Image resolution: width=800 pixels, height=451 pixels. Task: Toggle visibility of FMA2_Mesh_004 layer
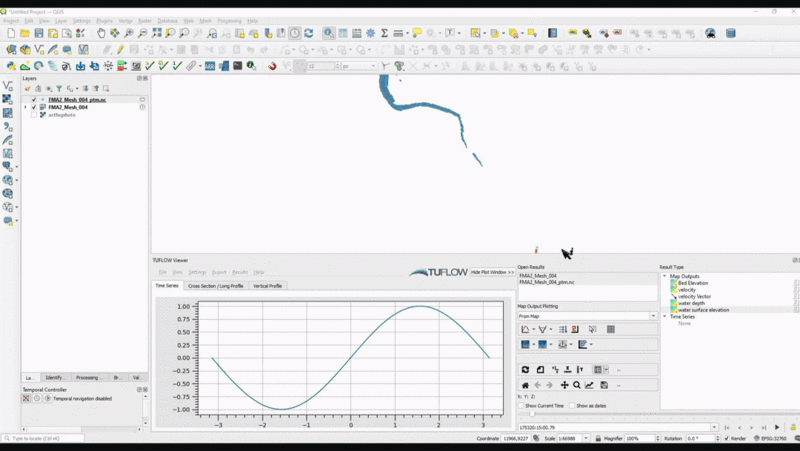(x=34, y=107)
